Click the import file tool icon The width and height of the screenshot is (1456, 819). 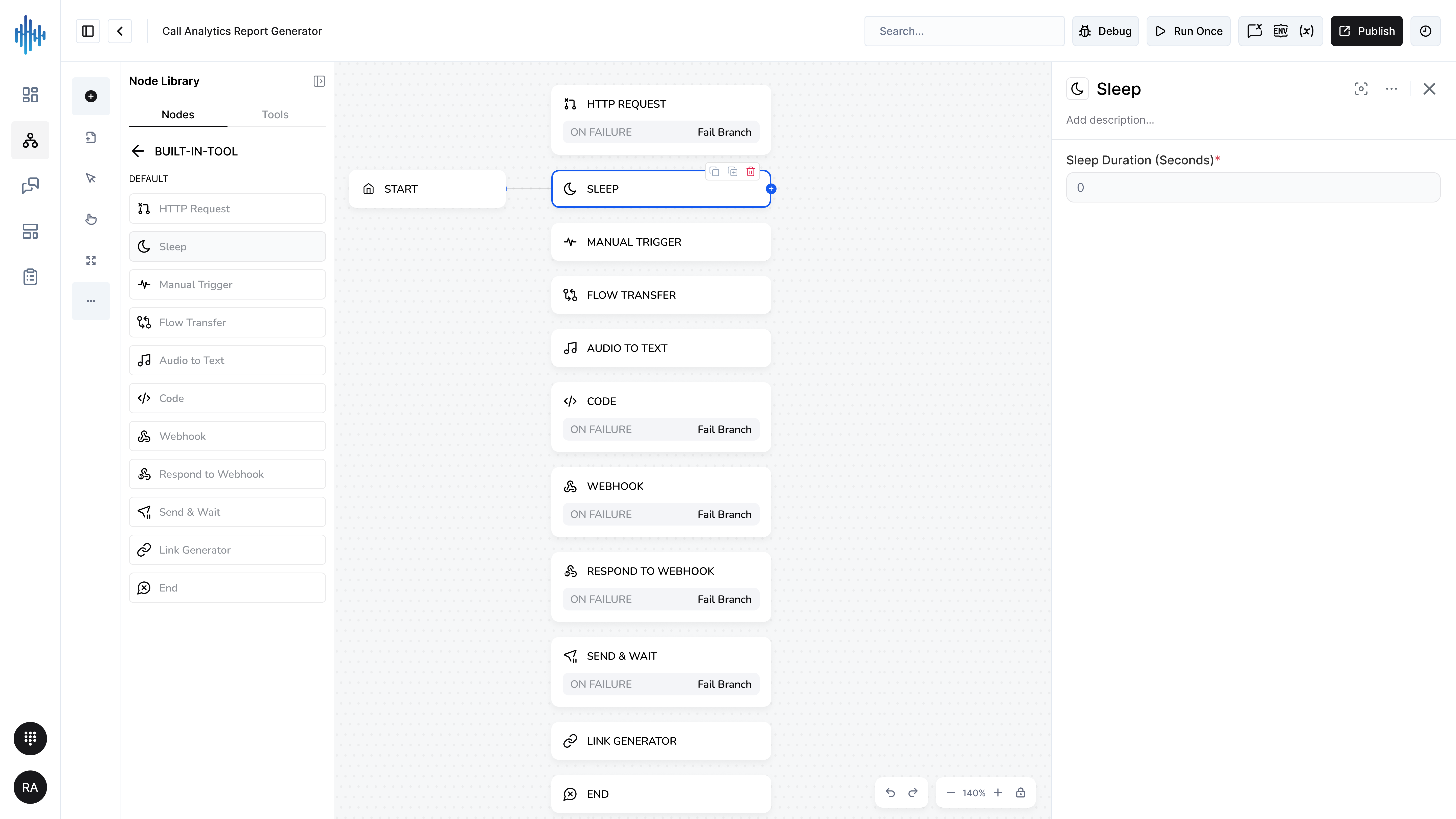[91, 137]
